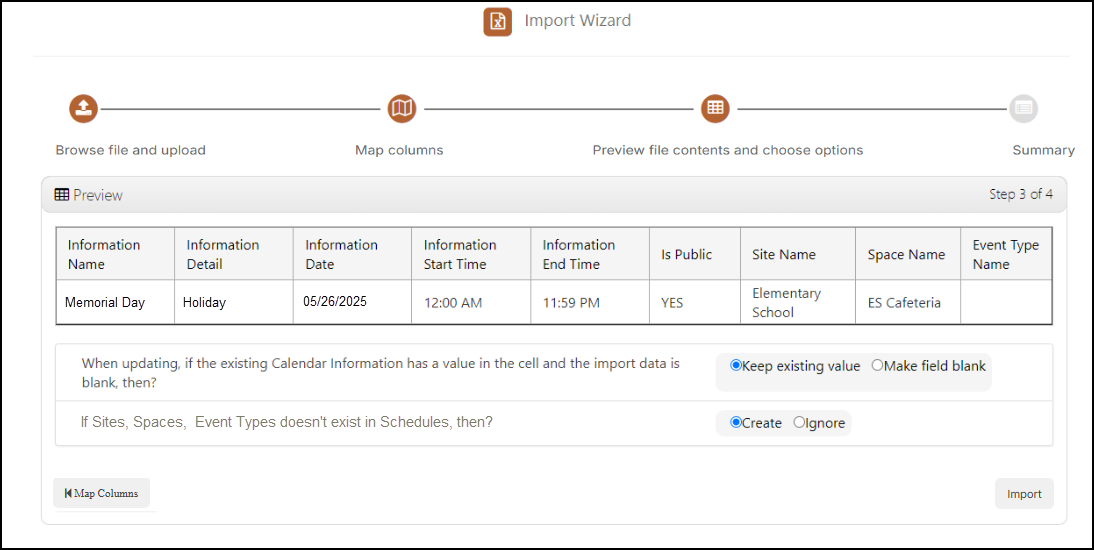This screenshot has width=1094, height=550.
Task: Select Keep existing value radio button
Action: (735, 365)
